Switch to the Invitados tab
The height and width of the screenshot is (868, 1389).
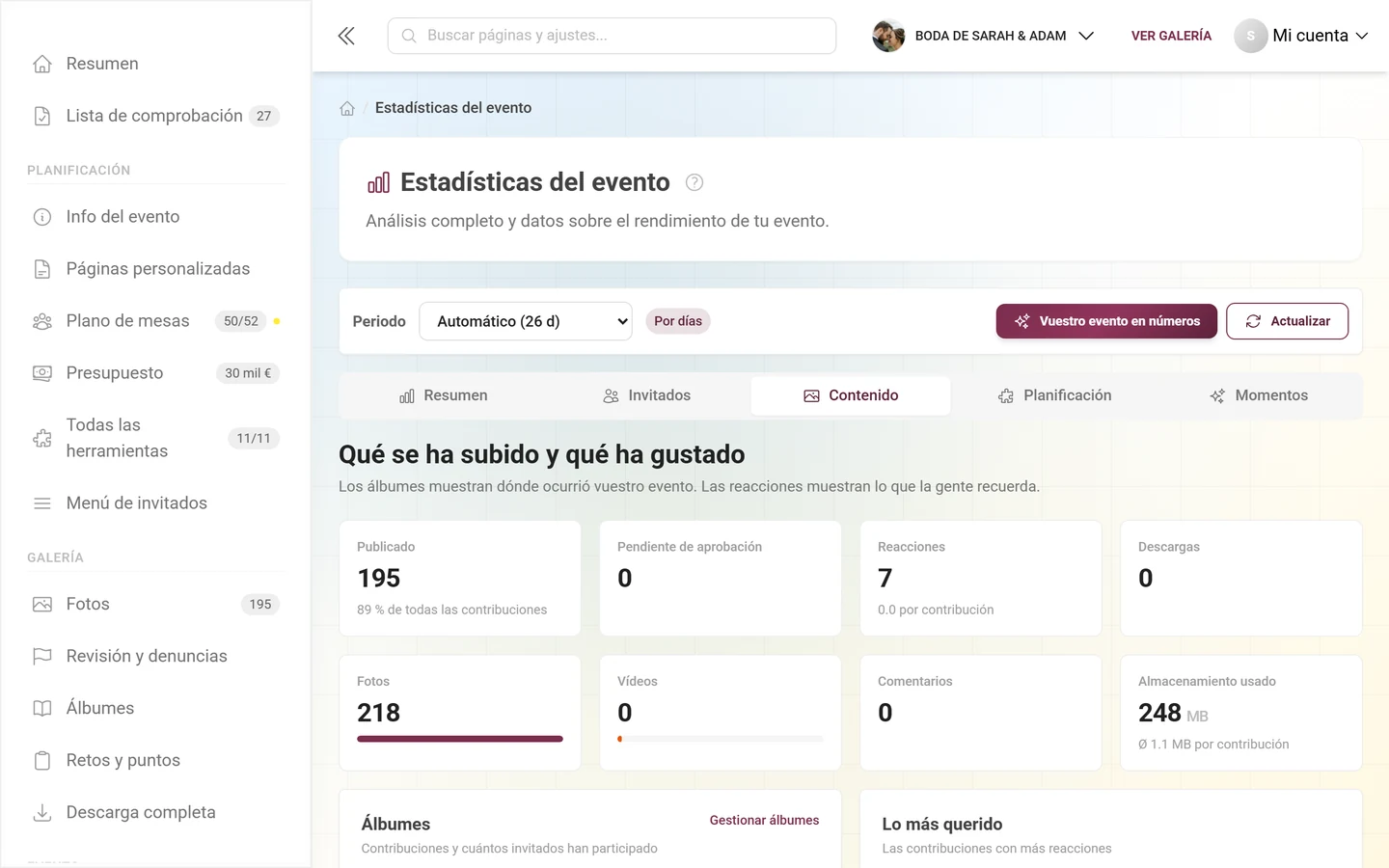click(647, 395)
